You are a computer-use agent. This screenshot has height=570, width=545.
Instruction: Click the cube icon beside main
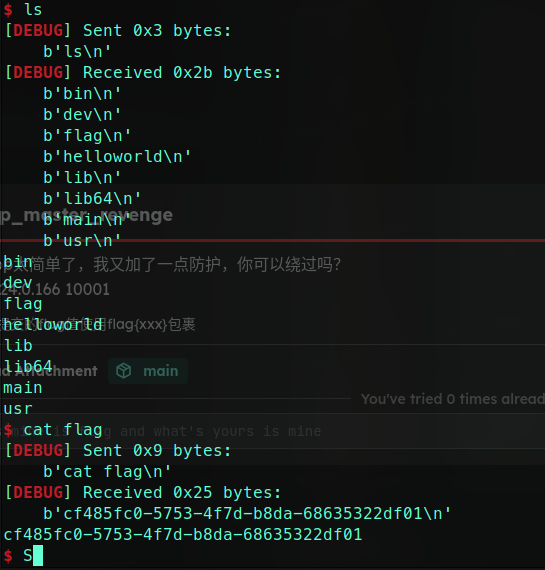point(124,371)
